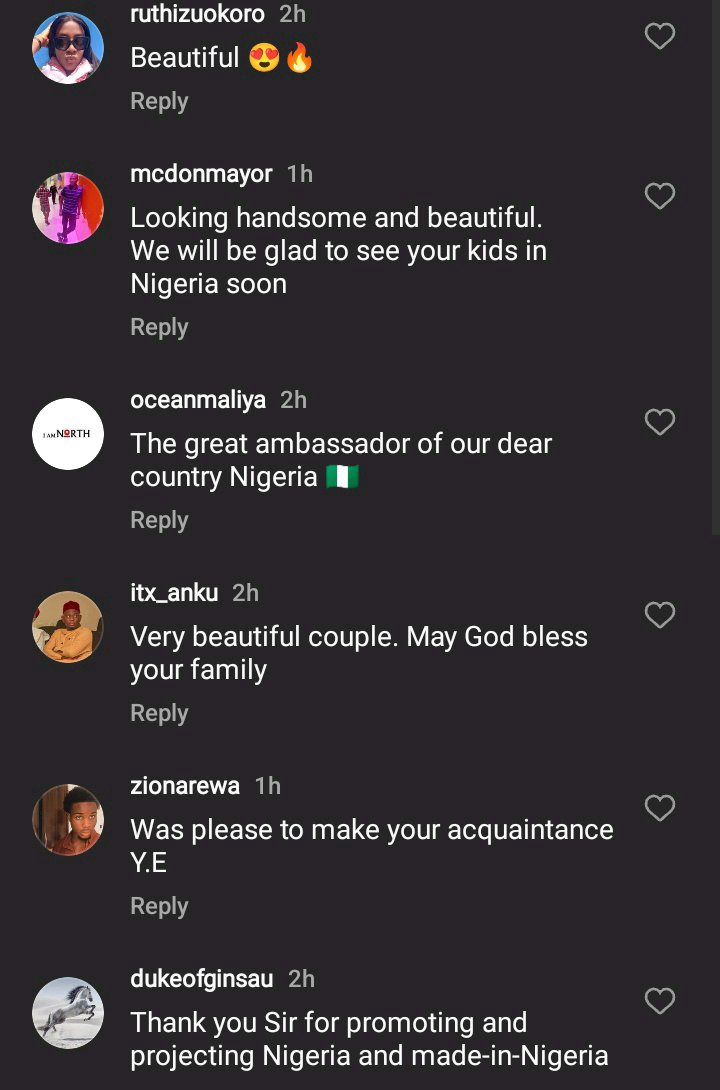
Task: View oceanmaliya's I Am North avatar
Action: click(68, 434)
